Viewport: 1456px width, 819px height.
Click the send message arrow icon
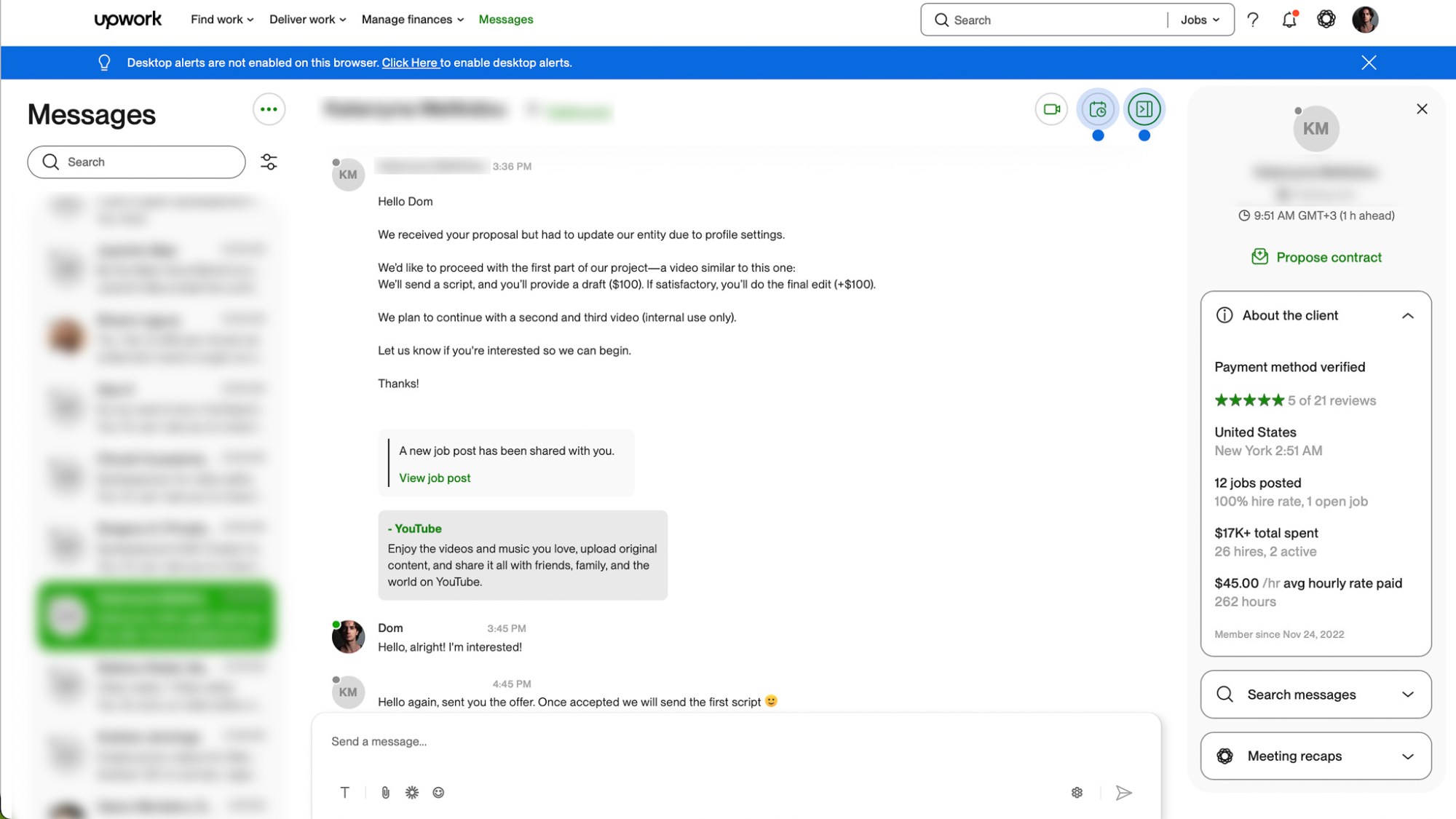1123,793
